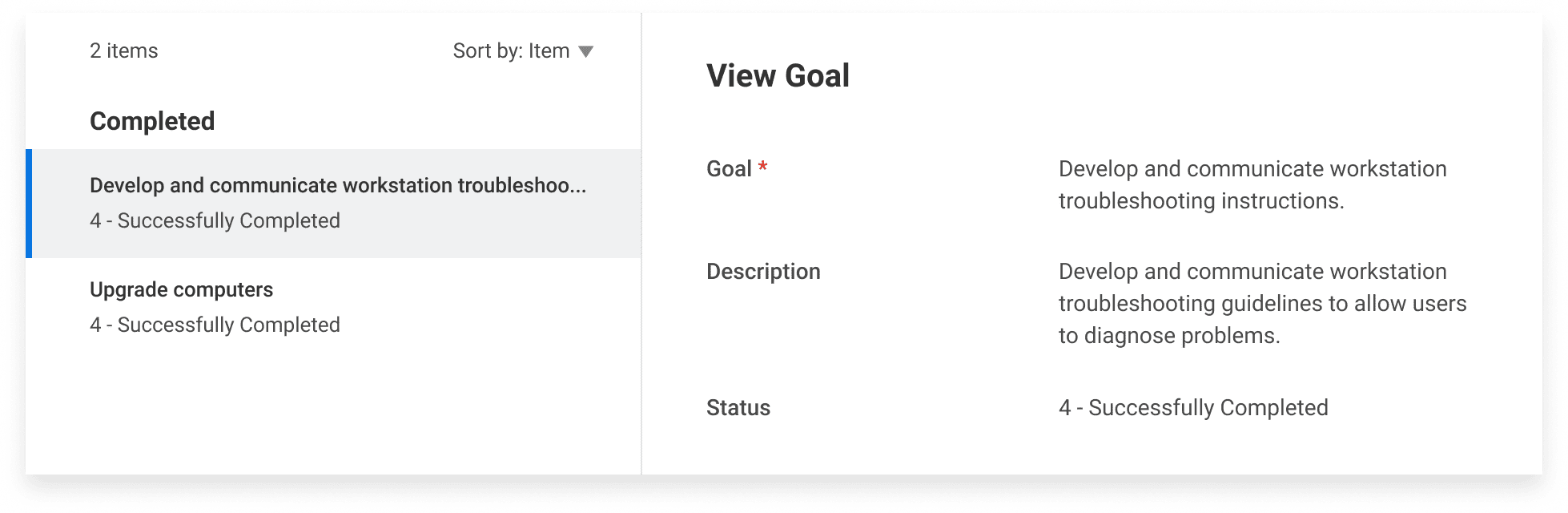Click the "Status" field label
Viewport: 1568px width, 513px height.
tap(738, 408)
